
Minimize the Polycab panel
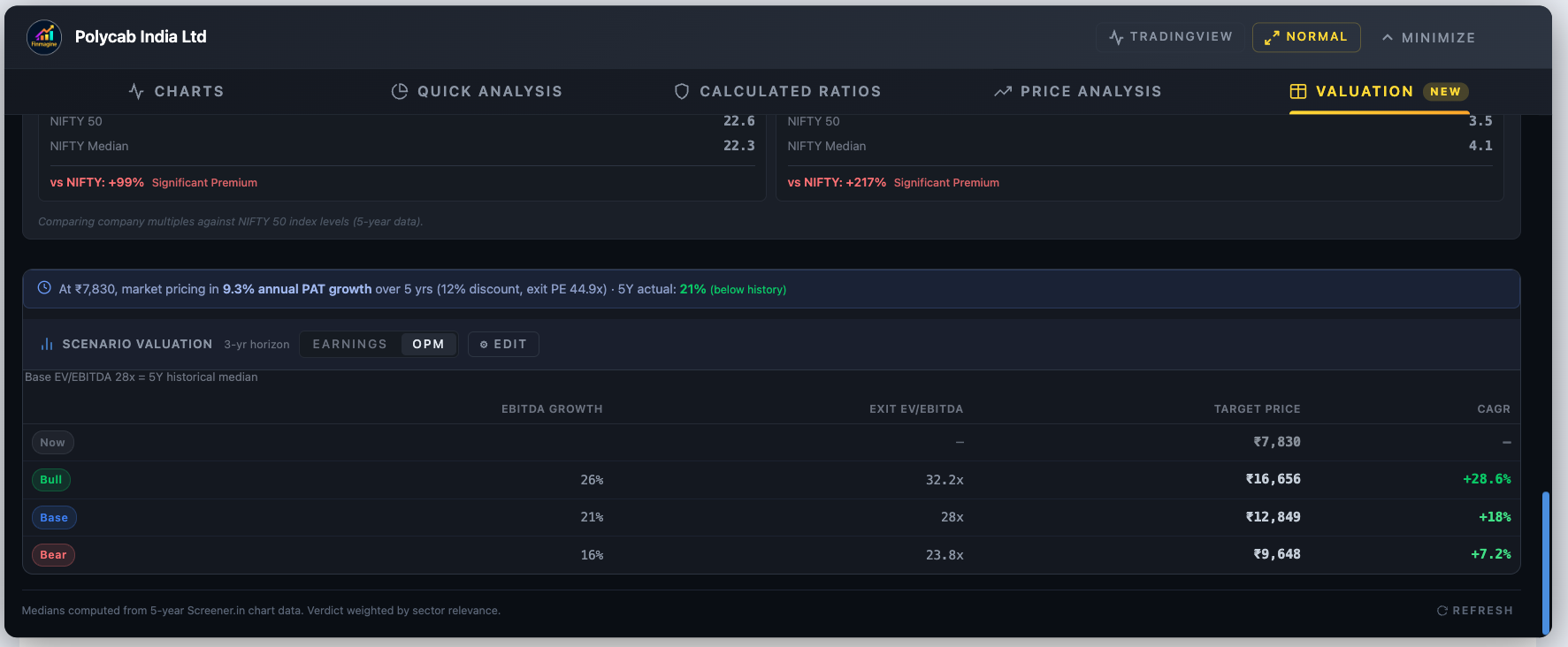(x=1428, y=37)
